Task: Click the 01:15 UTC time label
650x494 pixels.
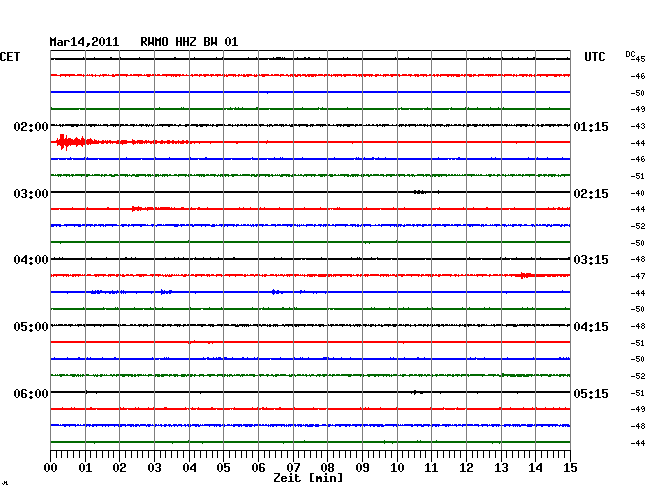Action: pyautogui.click(x=591, y=126)
